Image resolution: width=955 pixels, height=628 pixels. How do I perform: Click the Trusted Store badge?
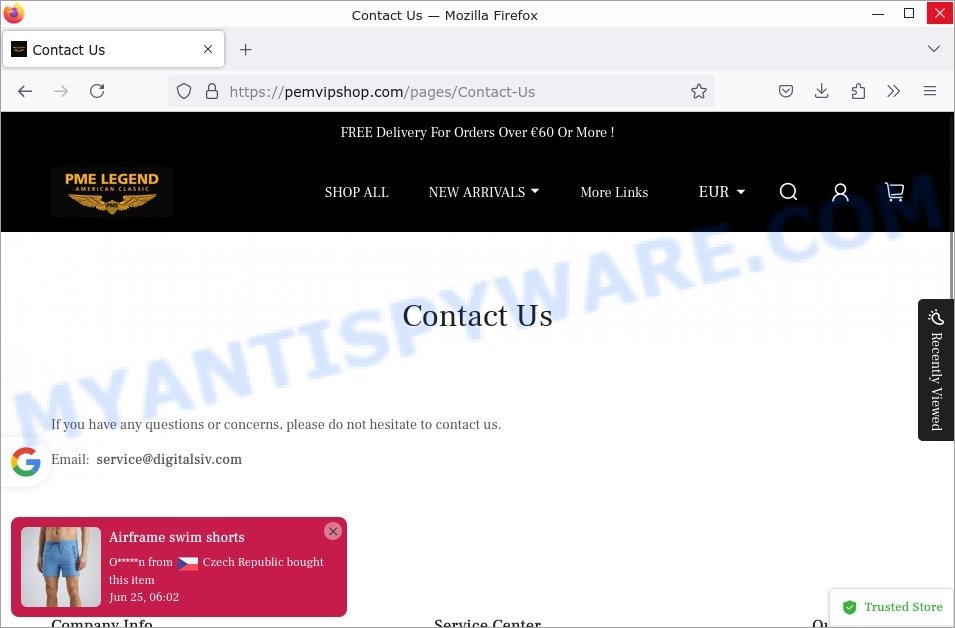tap(892, 607)
